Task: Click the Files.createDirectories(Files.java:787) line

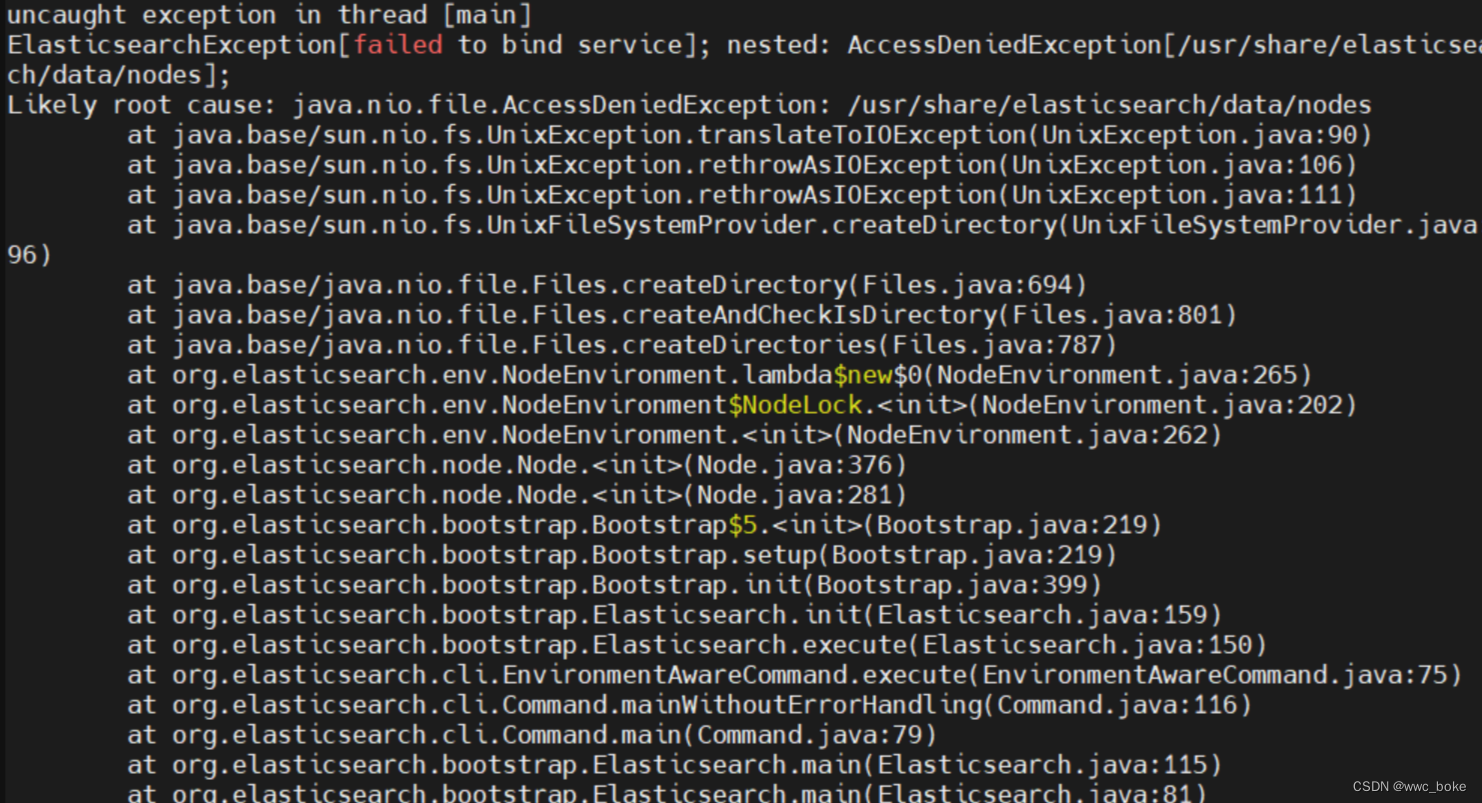Action: tap(622, 345)
